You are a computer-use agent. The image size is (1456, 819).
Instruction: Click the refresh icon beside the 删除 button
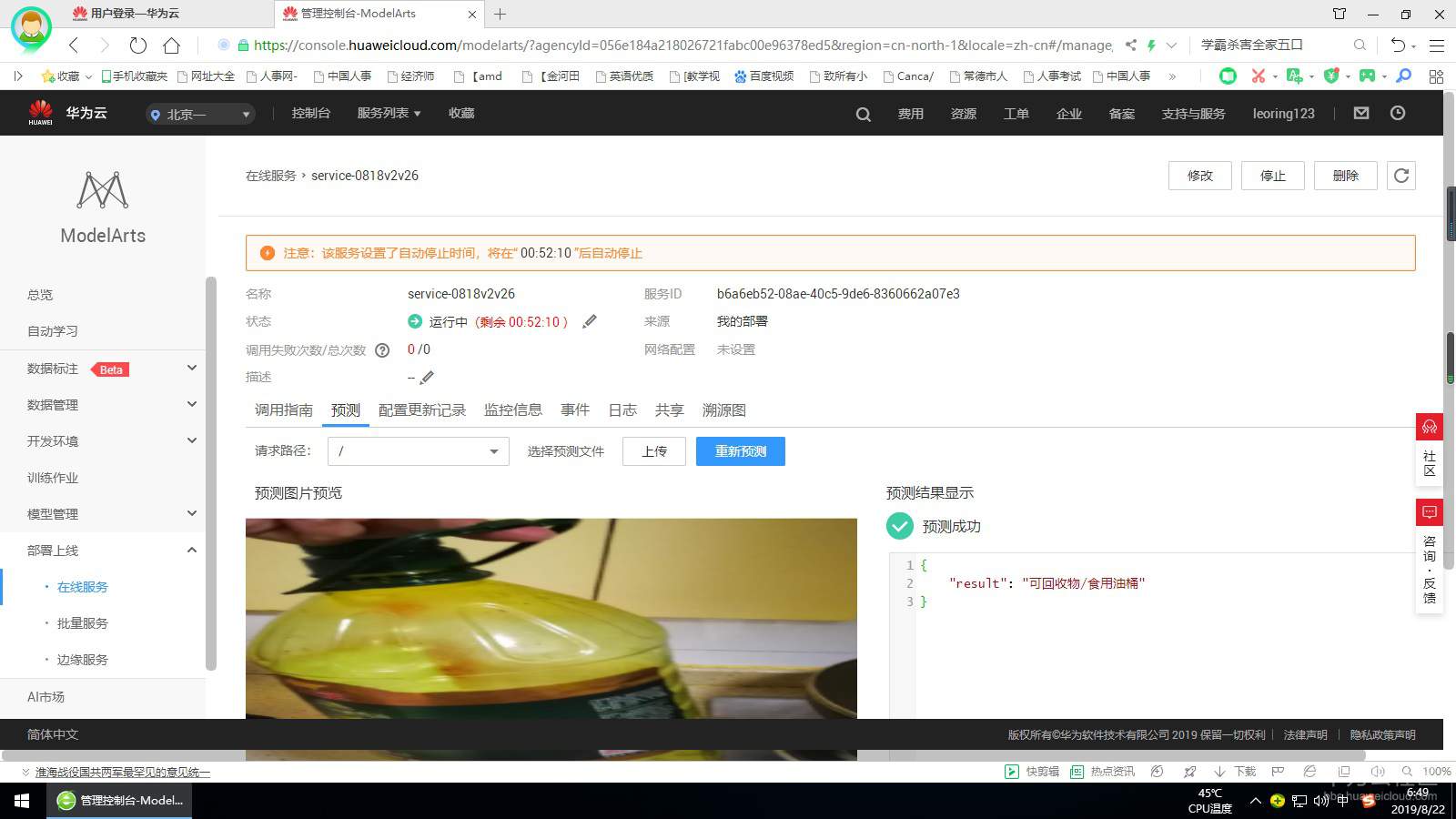(x=1400, y=176)
